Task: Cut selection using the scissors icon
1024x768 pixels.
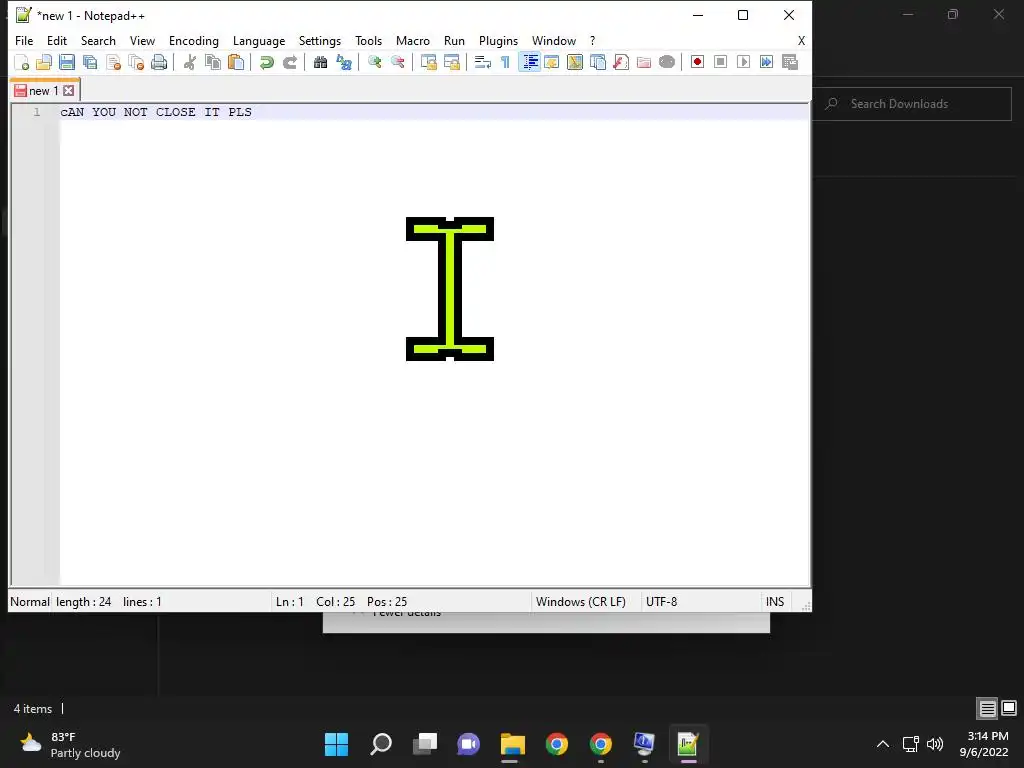Action: point(190,63)
